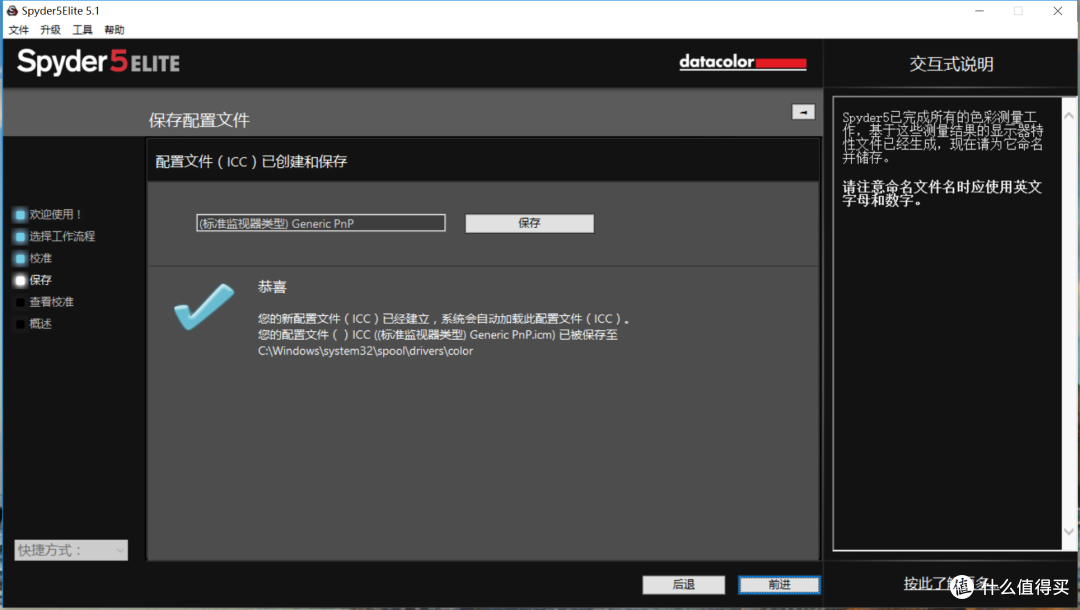Screen dimensions: 1080x610
Task: Click the Spyder5Elite title bar app icon
Action: 12,10
